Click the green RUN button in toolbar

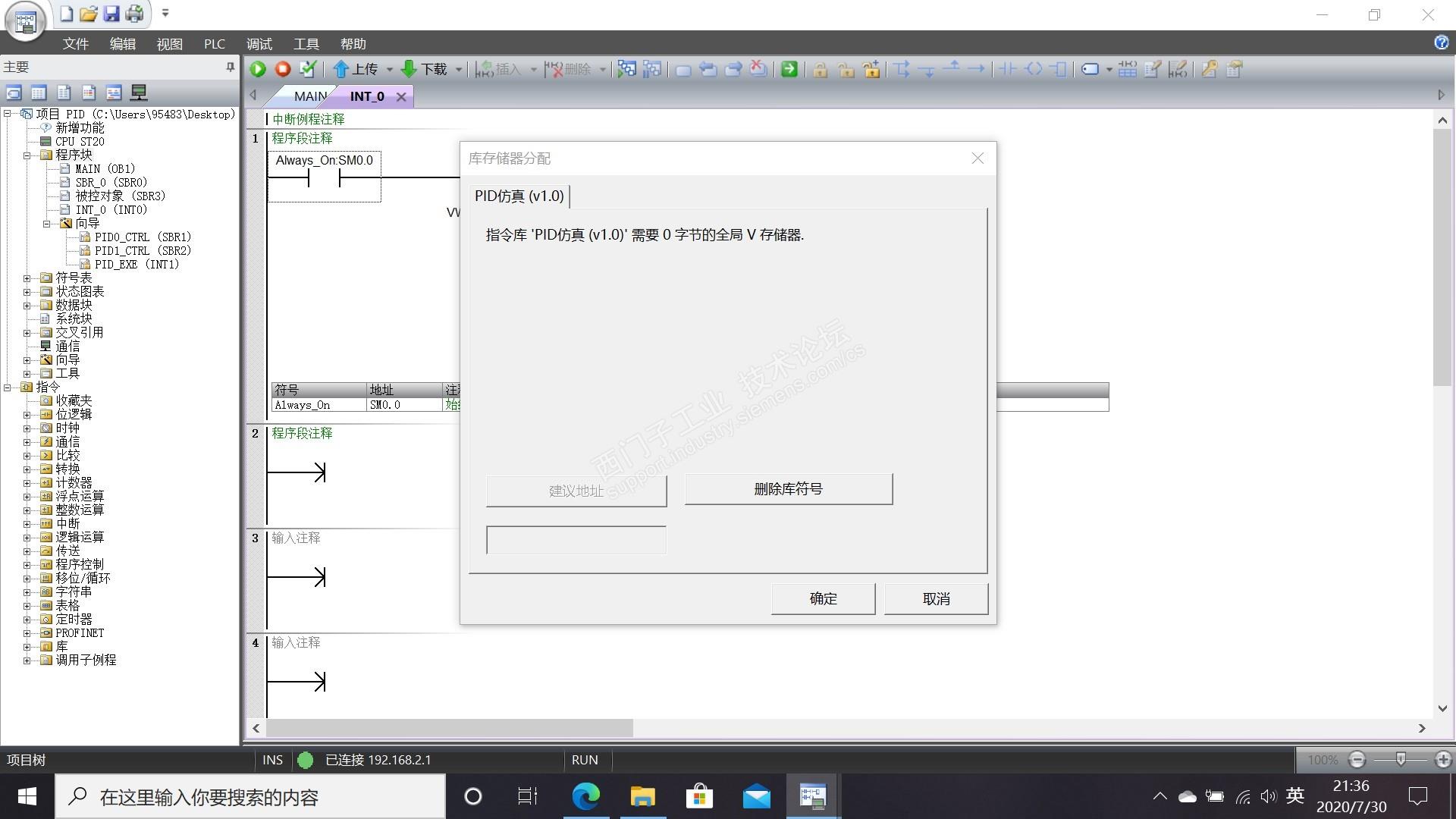click(x=258, y=69)
